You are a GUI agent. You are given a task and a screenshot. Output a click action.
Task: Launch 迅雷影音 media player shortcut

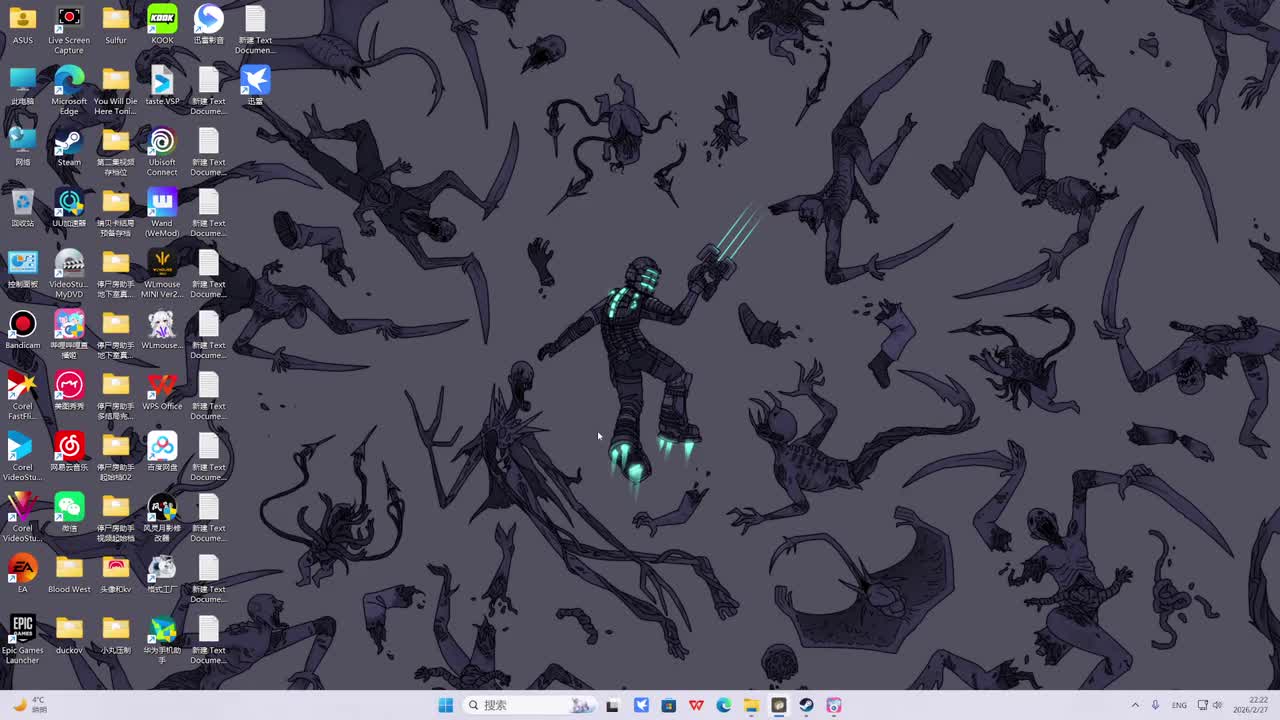tap(208, 25)
